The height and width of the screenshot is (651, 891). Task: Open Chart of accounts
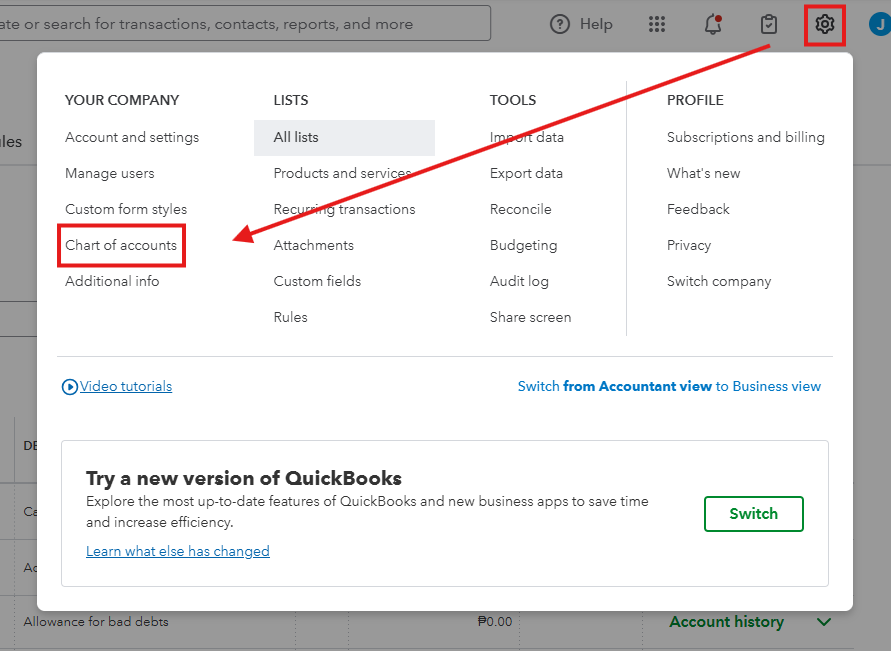121,245
